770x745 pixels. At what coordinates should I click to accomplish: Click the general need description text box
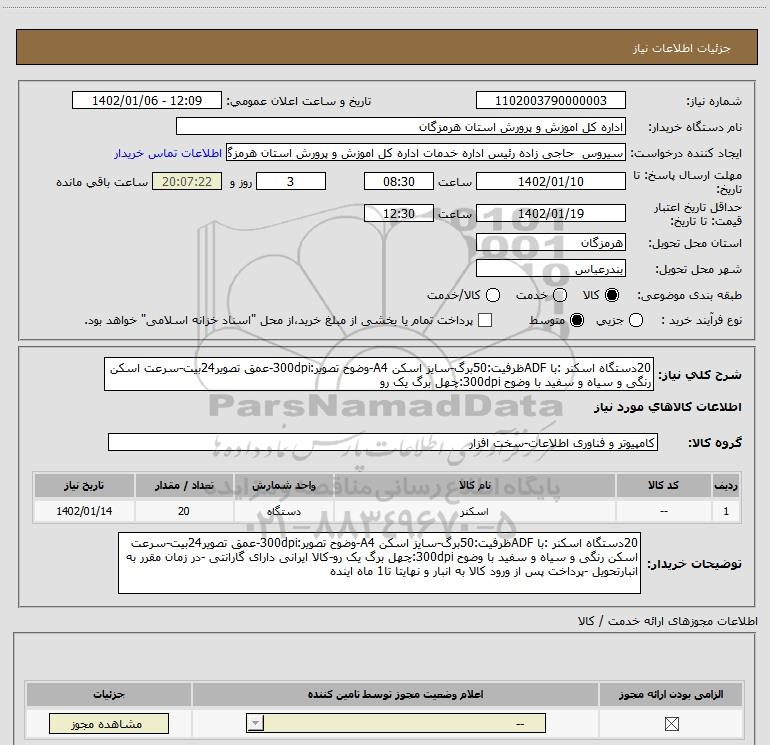pos(379,375)
